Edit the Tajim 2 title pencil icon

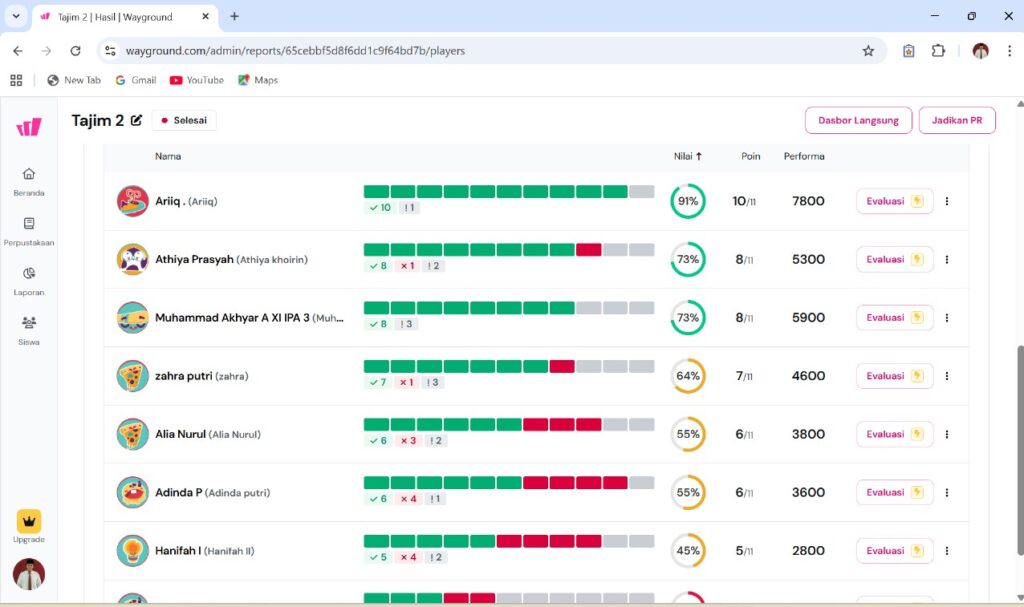pos(136,121)
